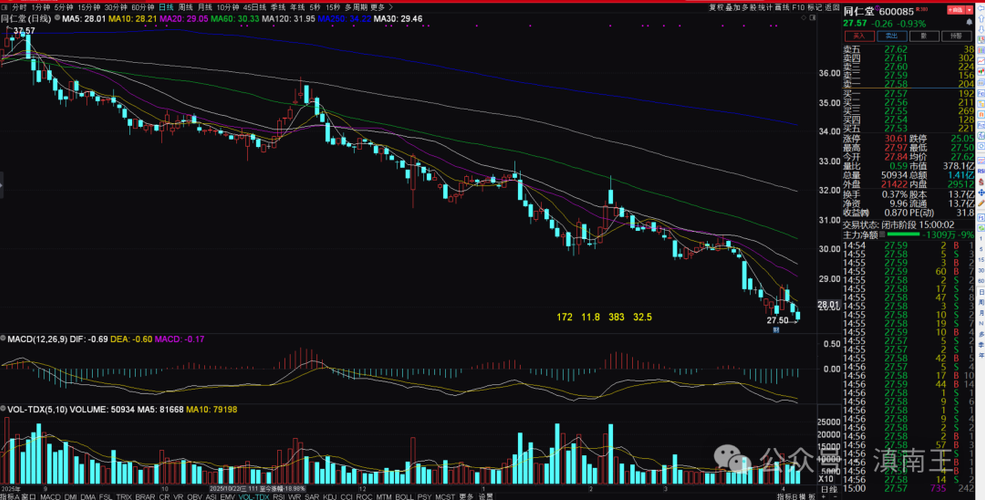Click the diamond icon above the price axis

tap(803, 18)
